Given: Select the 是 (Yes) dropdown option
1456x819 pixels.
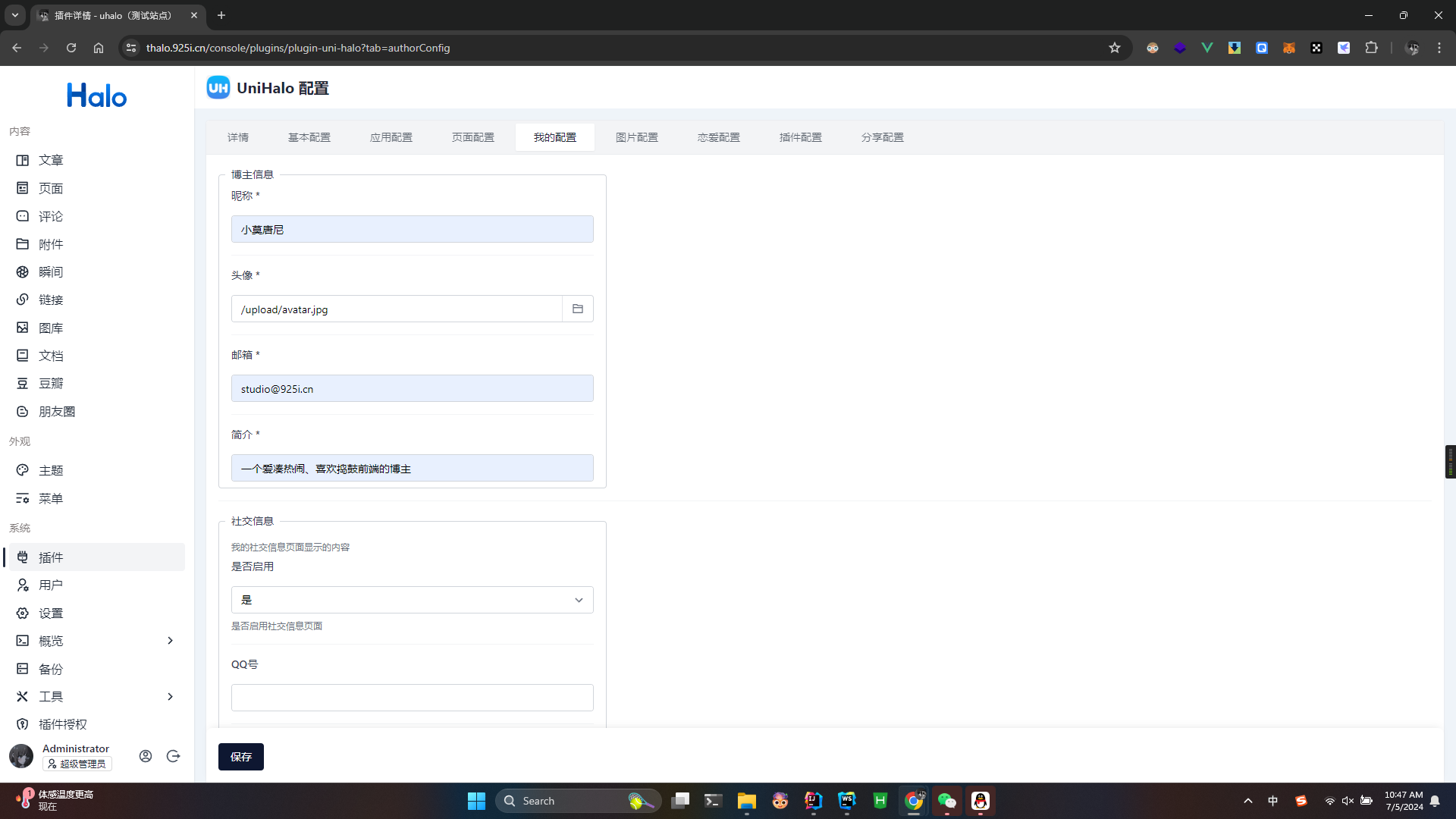Looking at the screenshot, I should (412, 600).
